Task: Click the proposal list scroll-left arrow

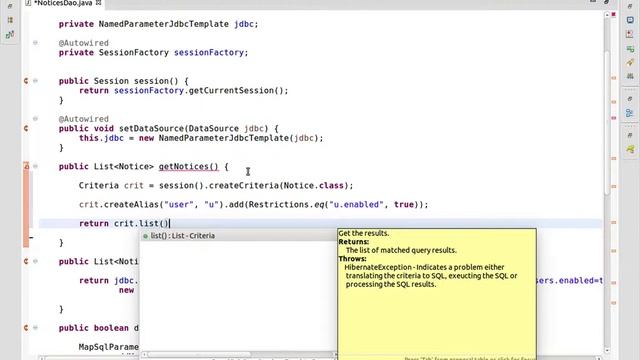Action: tap(144, 354)
